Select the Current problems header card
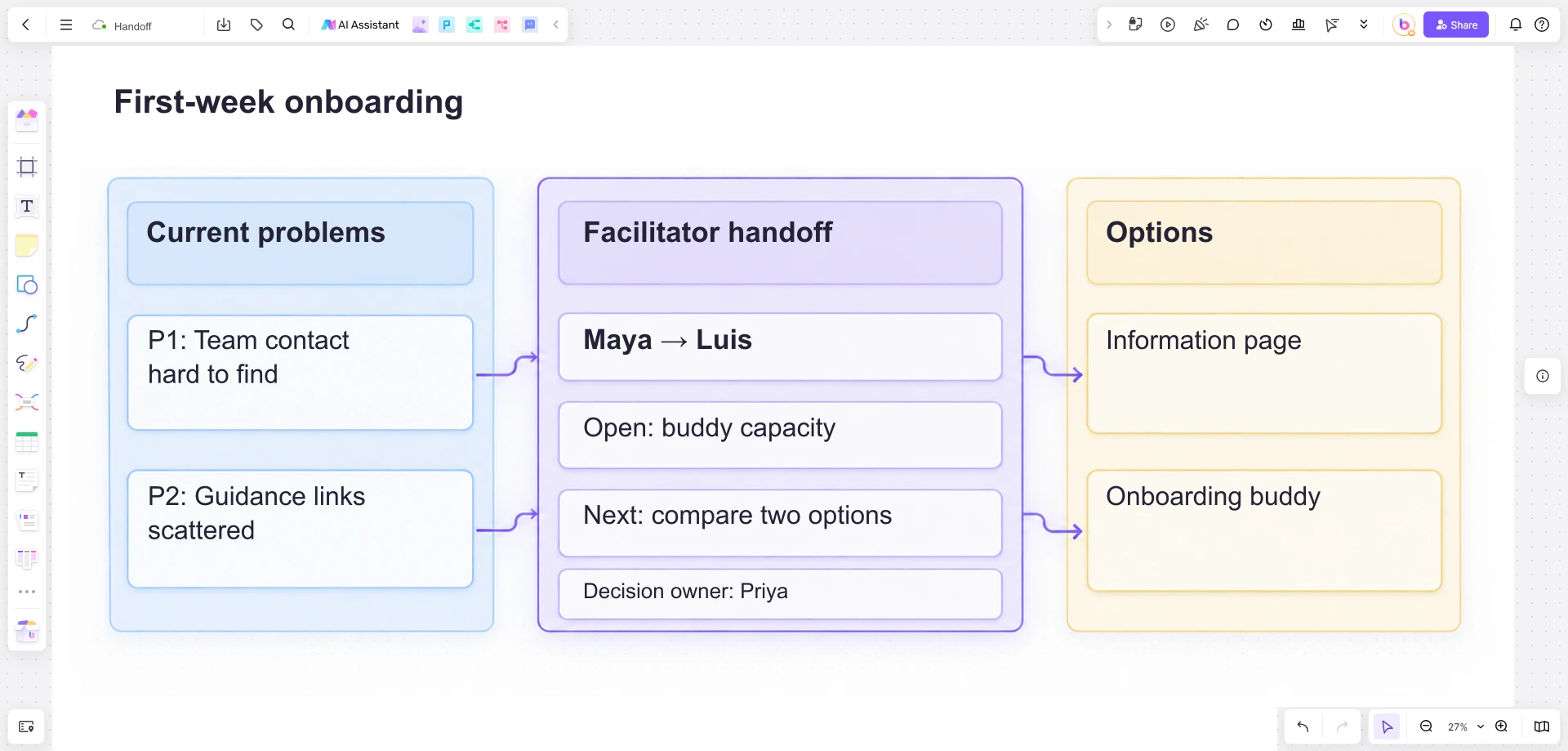This screenshot has width=1568, height=751. [x=301, y=244]
